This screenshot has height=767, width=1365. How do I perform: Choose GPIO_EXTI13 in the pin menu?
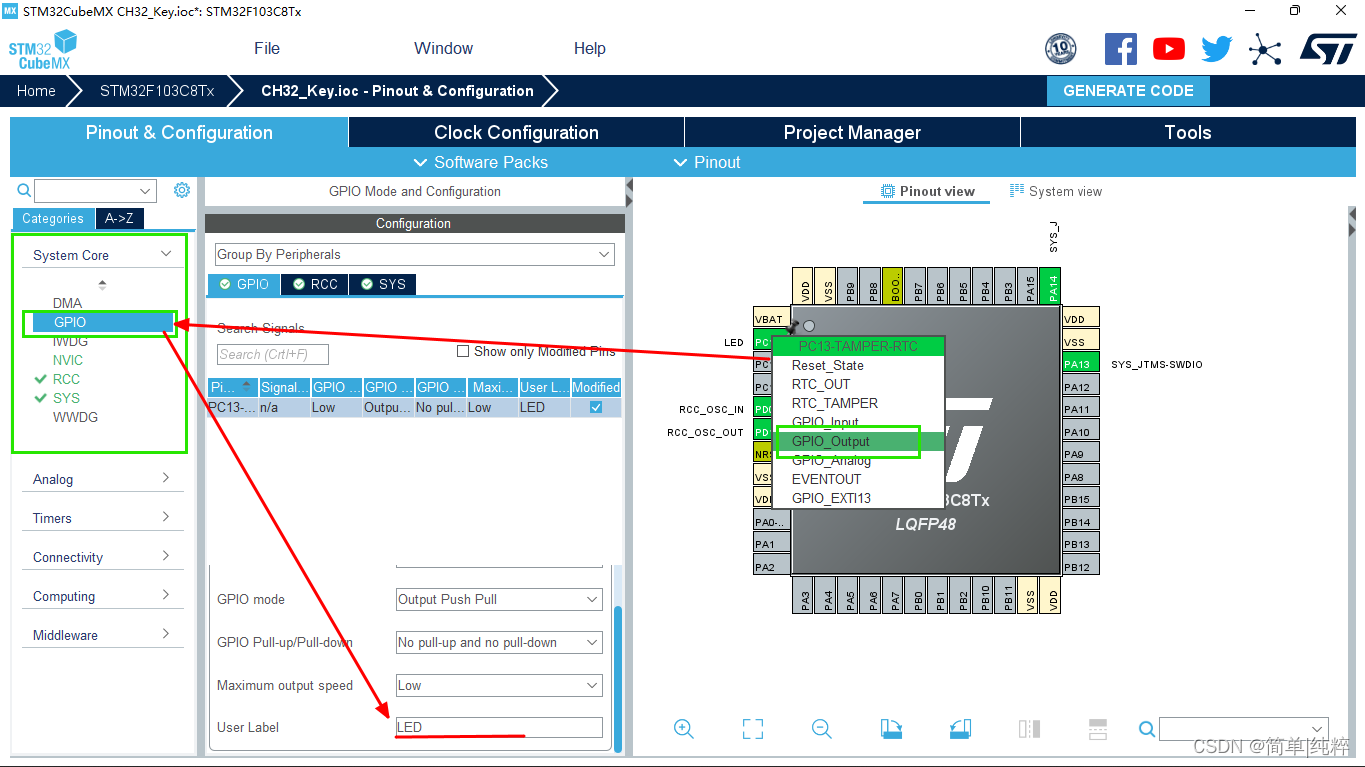point(859,498)
